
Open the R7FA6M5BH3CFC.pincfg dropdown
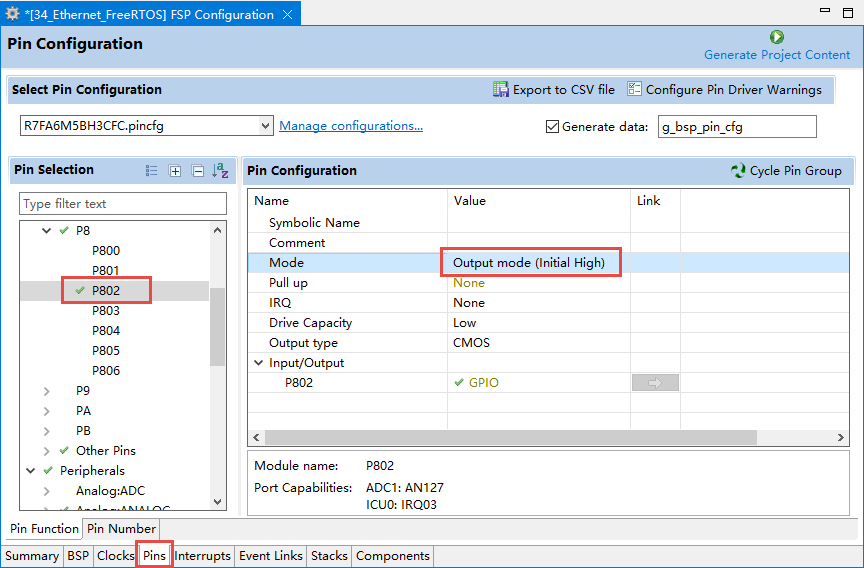(266, 126)
